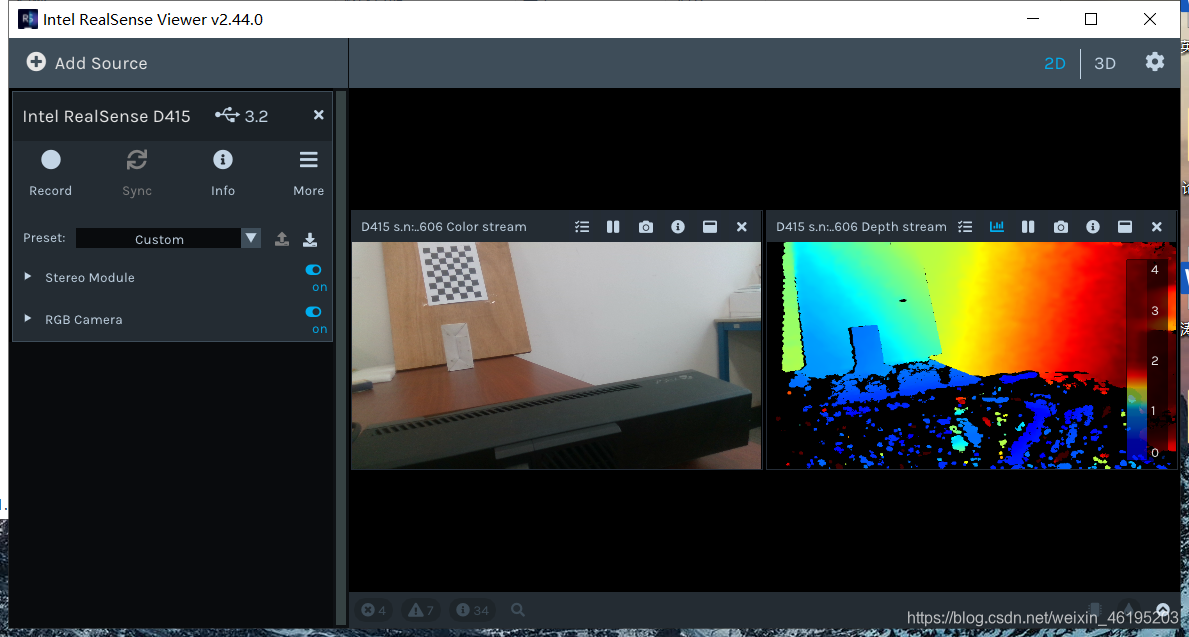Switch to 2D view

[x=1055, y=64]
